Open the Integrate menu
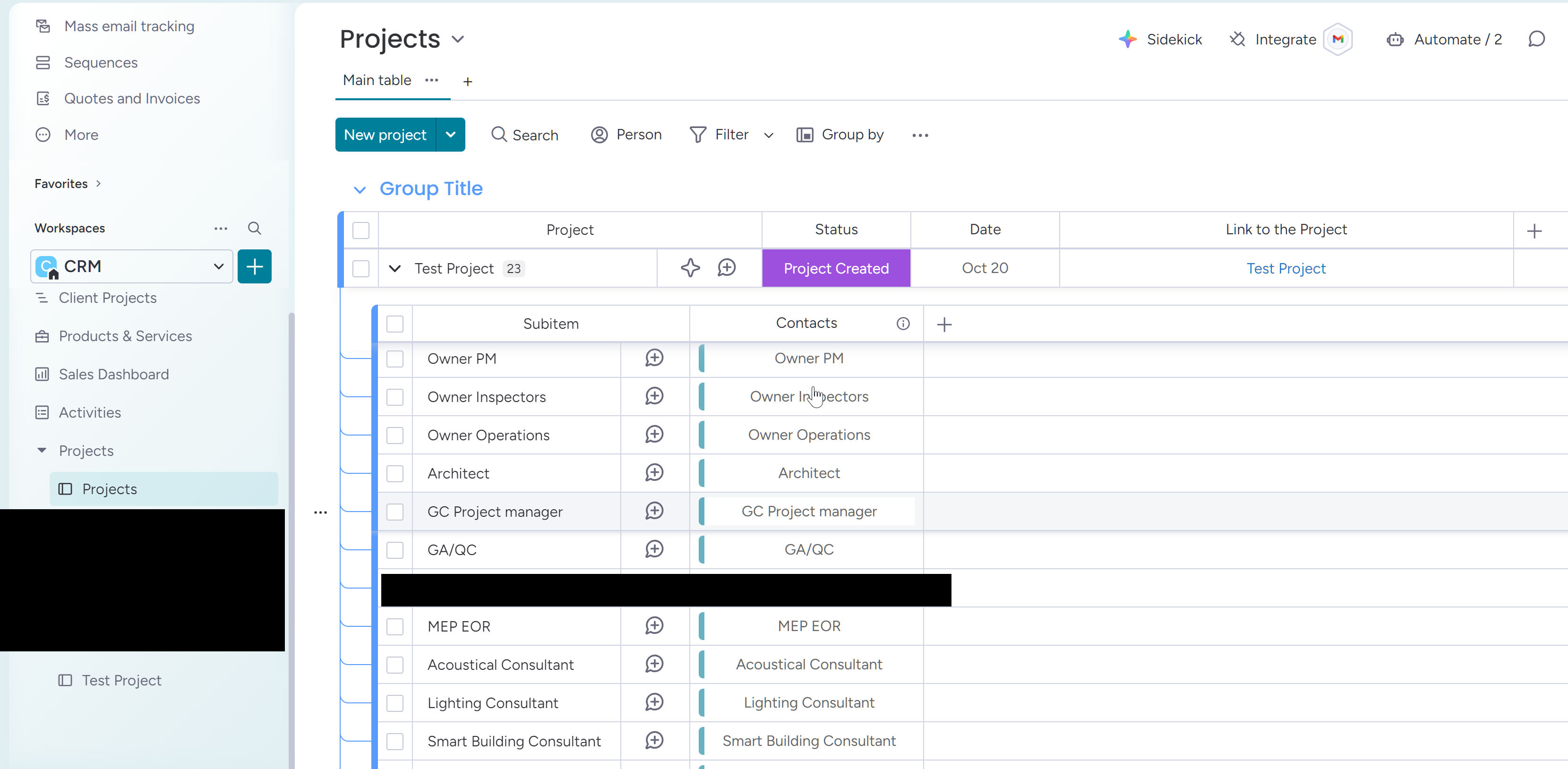 click(x=1272, y=40)
